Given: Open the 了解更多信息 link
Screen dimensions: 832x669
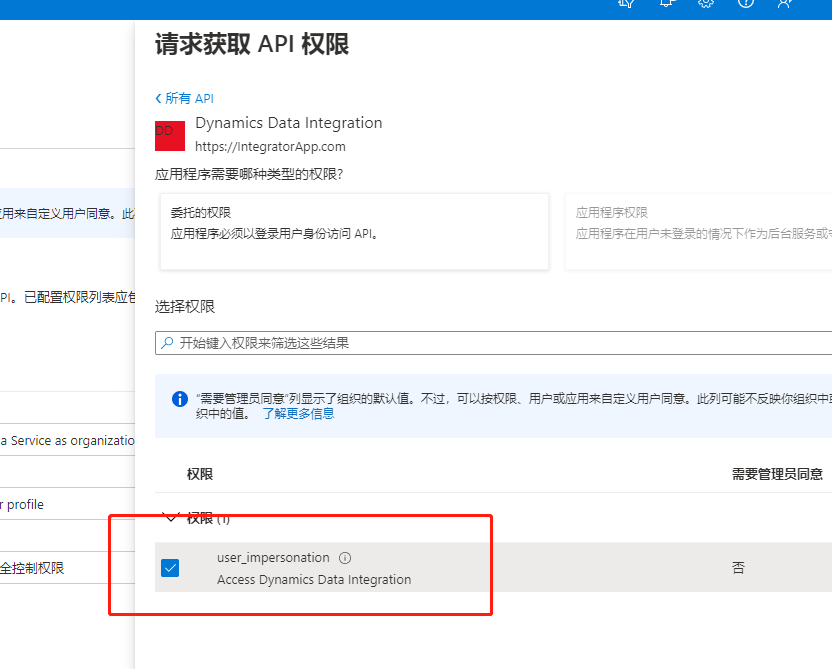Looking at the screenshot, I should 298,413.
